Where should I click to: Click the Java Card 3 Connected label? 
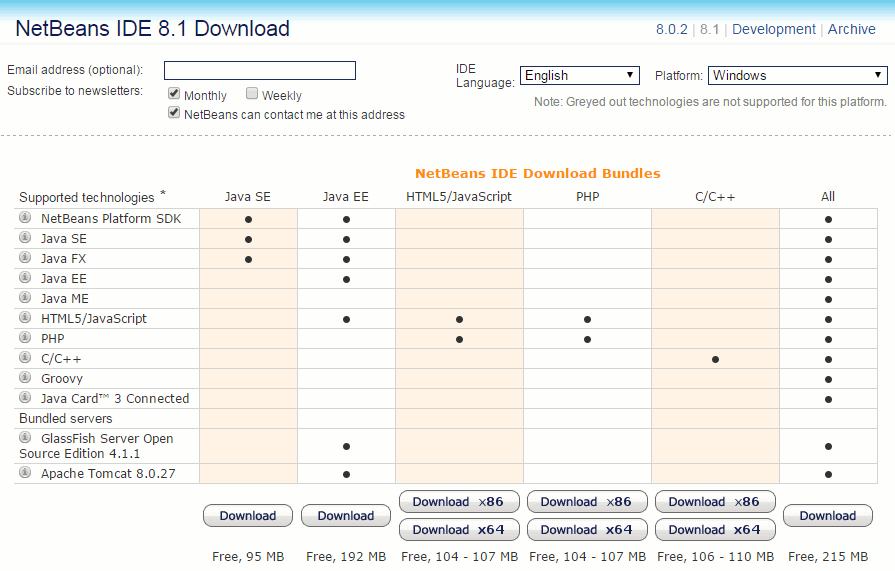(x=115, y=399)
